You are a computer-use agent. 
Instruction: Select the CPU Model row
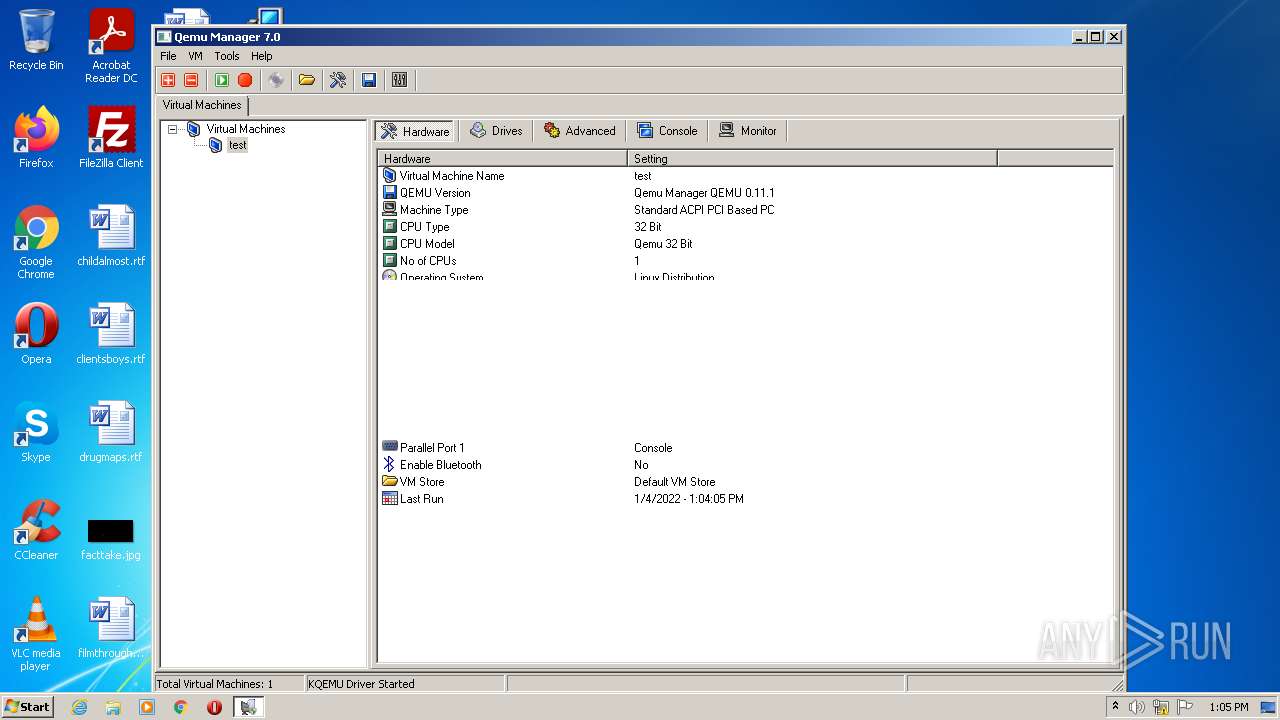(745, 244)
